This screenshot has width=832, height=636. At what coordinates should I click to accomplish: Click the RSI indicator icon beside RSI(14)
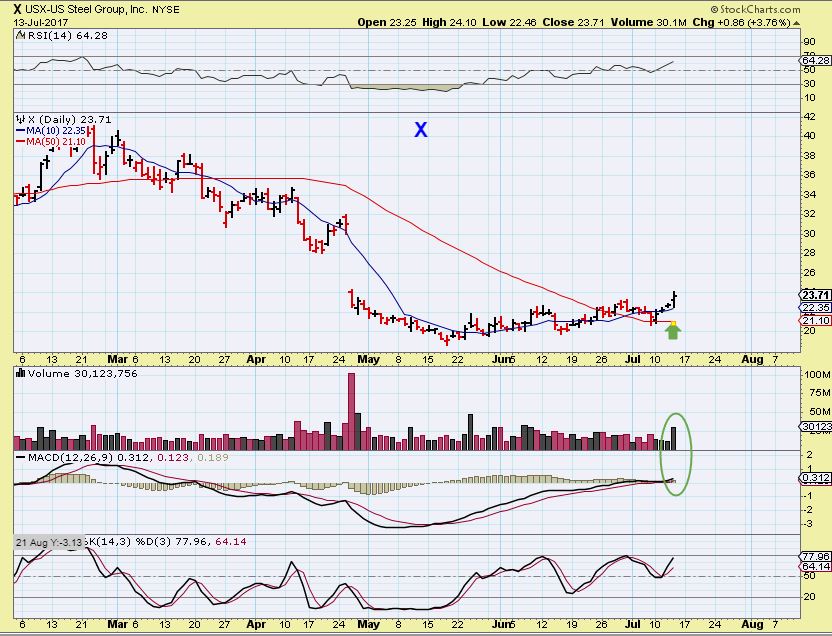[x=20, y=36]
